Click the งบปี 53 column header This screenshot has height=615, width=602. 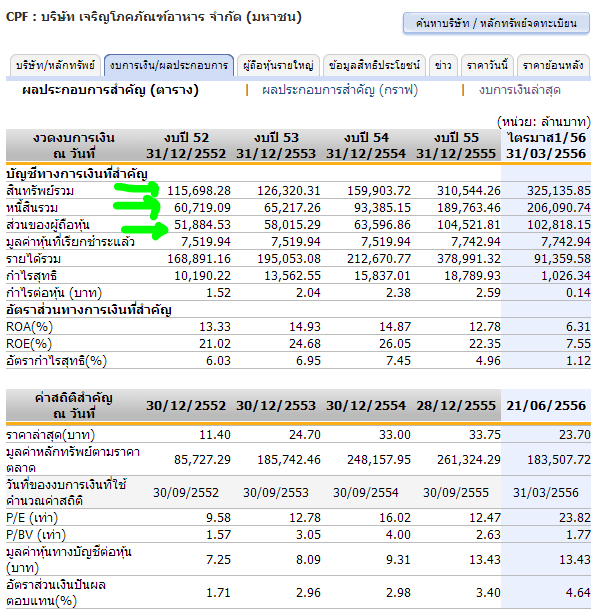coord(276,146)
